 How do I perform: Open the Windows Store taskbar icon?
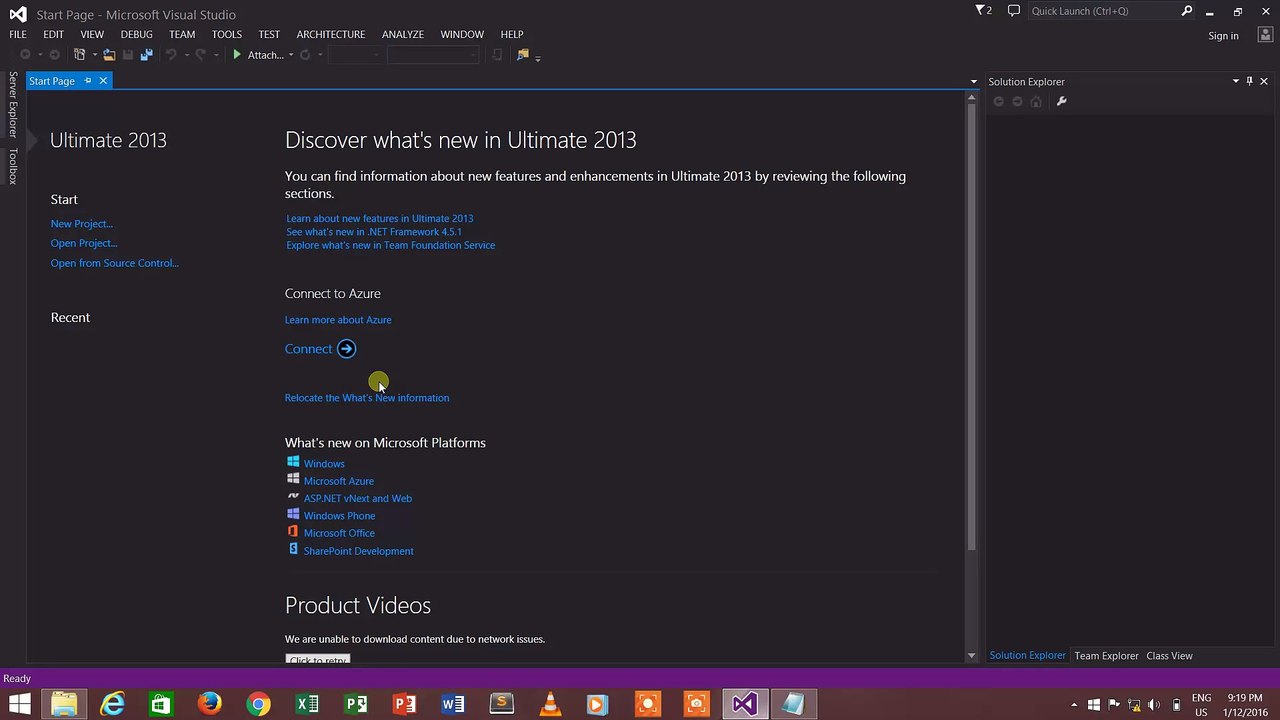tap(161, 704)
